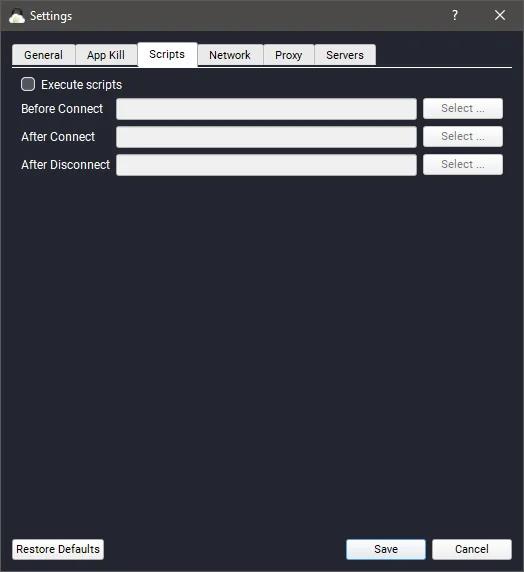
Task: Click the application icon in Settings title bar
Action: pyautogui.click(x=17, y=16)
